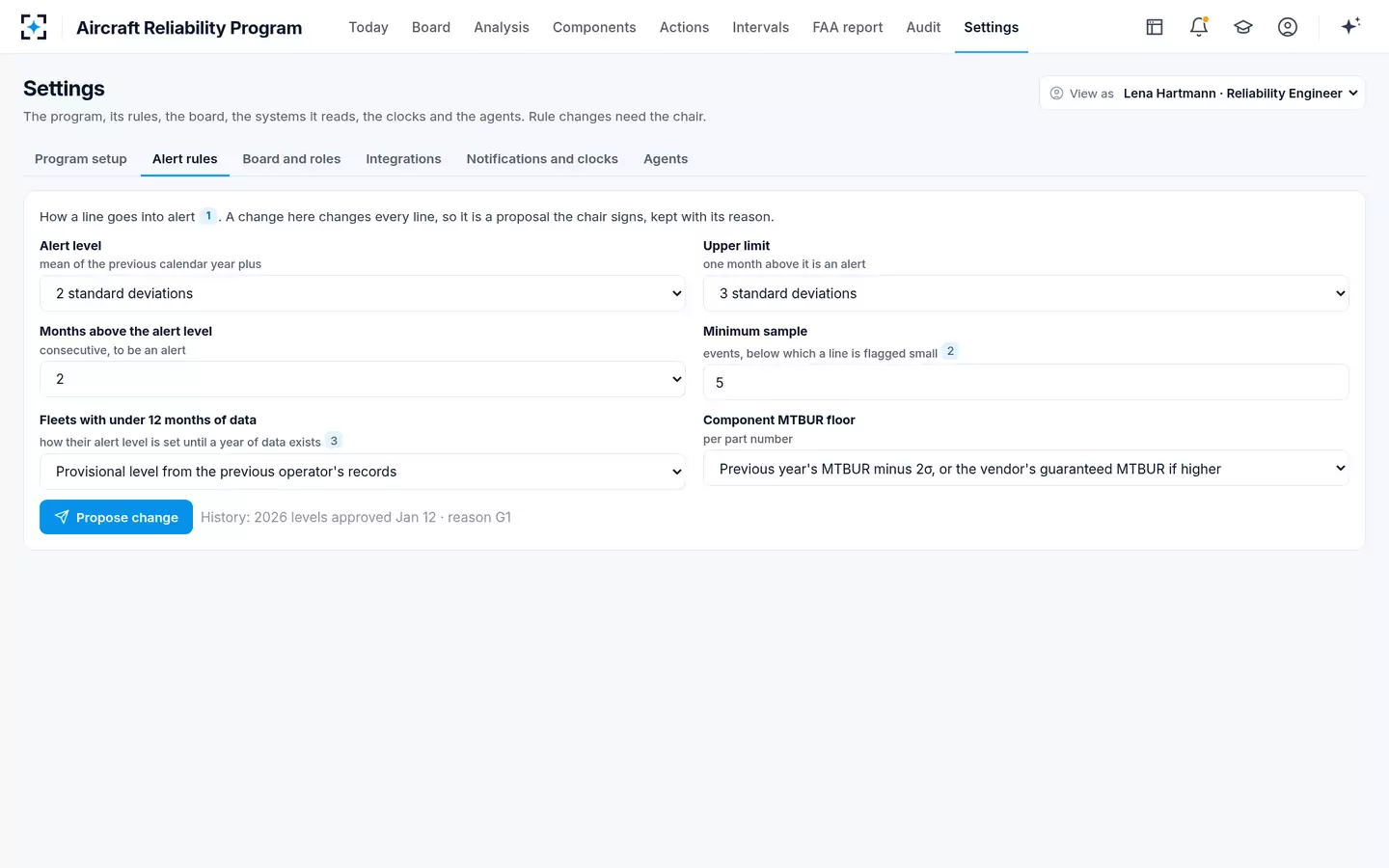Click footnote badge 3 beside the fleets hint

coord(334,441)
